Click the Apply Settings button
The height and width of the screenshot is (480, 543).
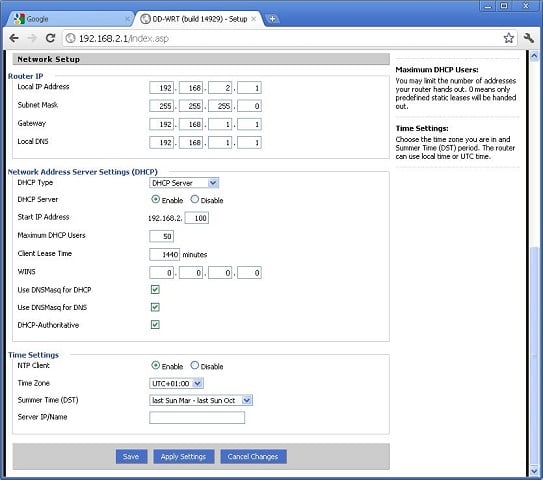(184, 456)
